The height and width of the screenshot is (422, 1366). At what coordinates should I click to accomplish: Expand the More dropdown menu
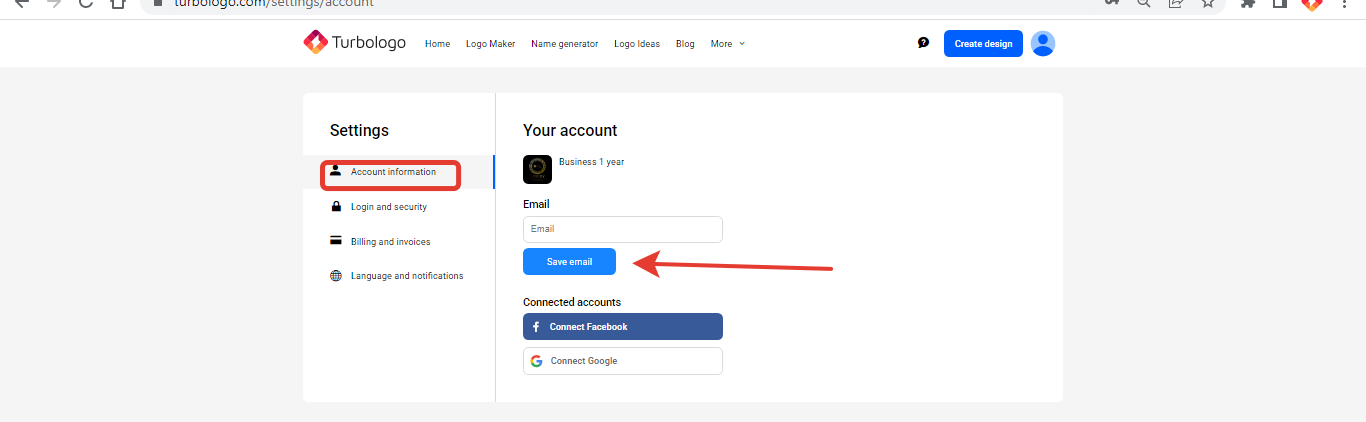(727, 44)
